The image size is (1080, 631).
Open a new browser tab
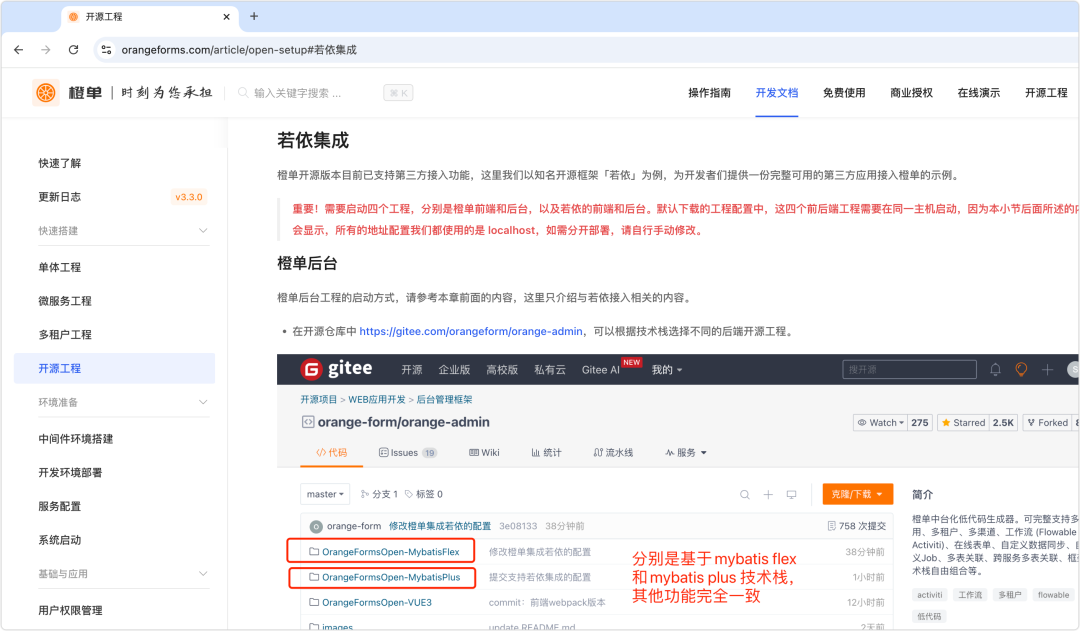pyautogui.click(x=254, y=16)
